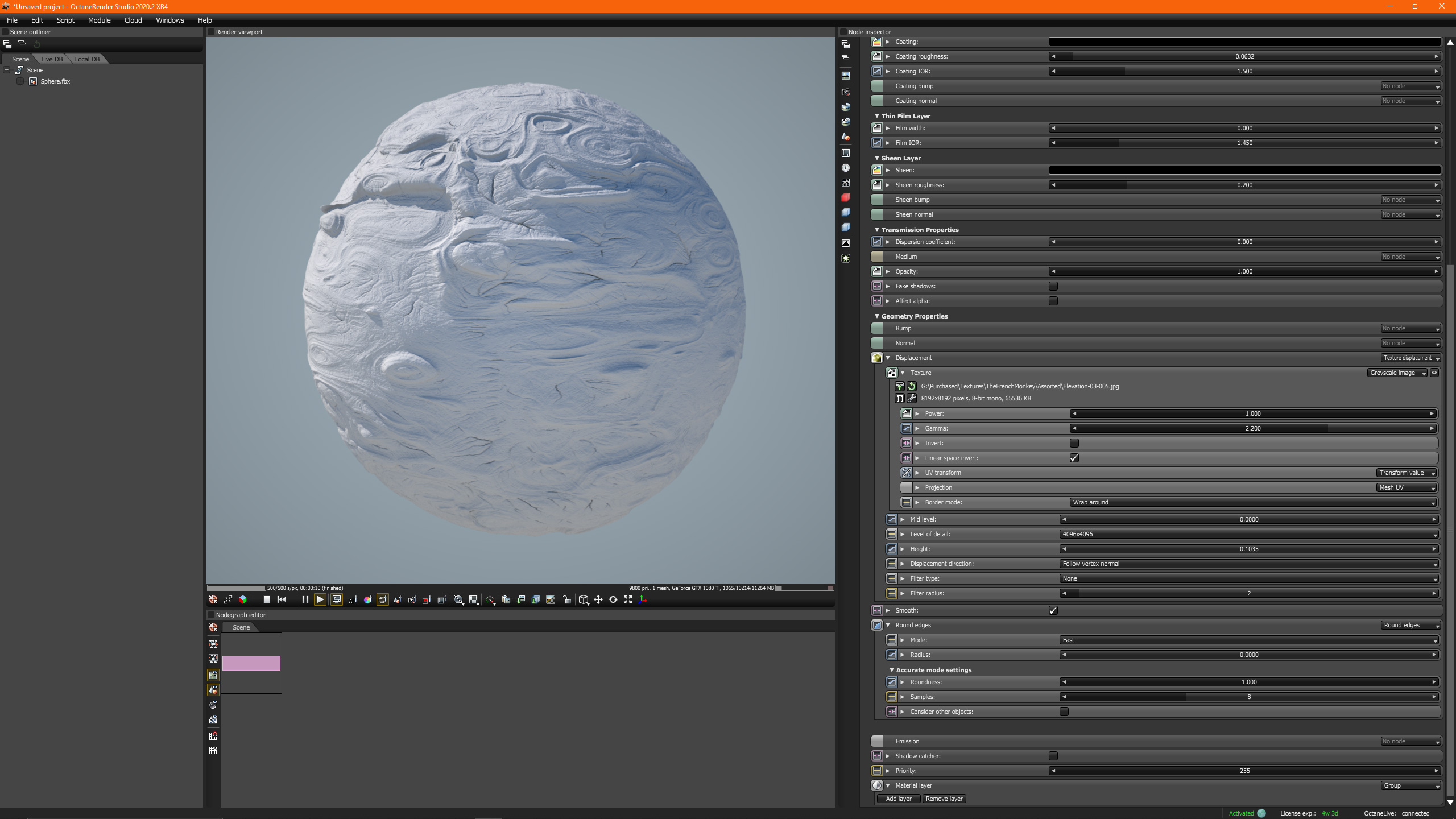The height and width of the screenshot is (819, 1456).
Task: Click the Add layer button
Action: [898, 799]
